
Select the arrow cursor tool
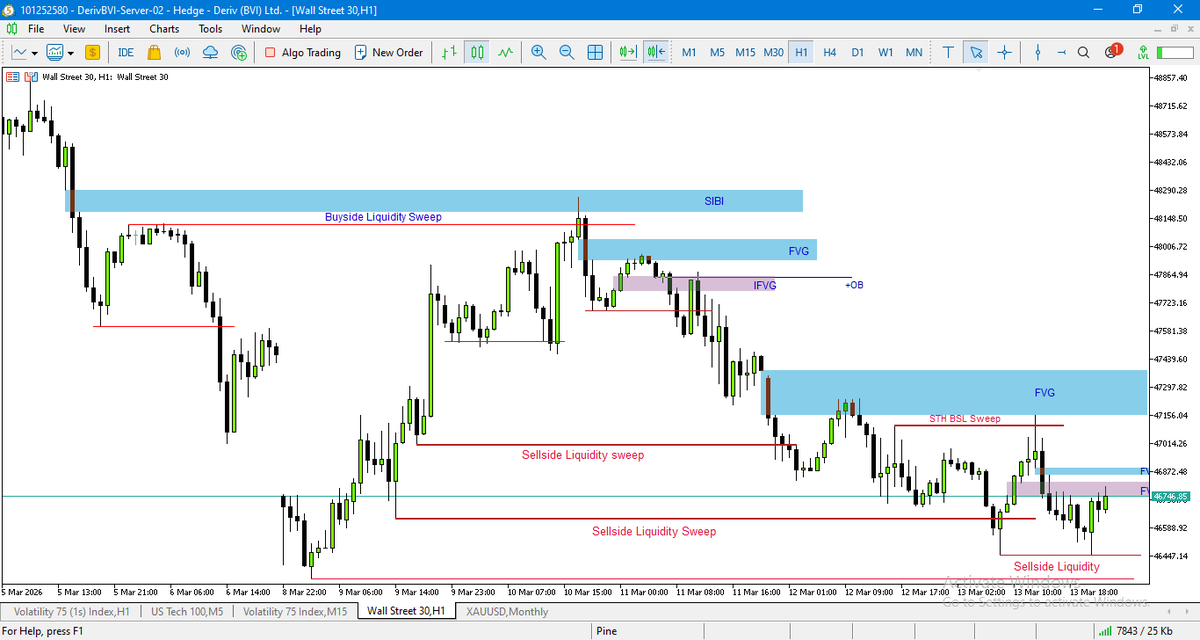[975, 52]
